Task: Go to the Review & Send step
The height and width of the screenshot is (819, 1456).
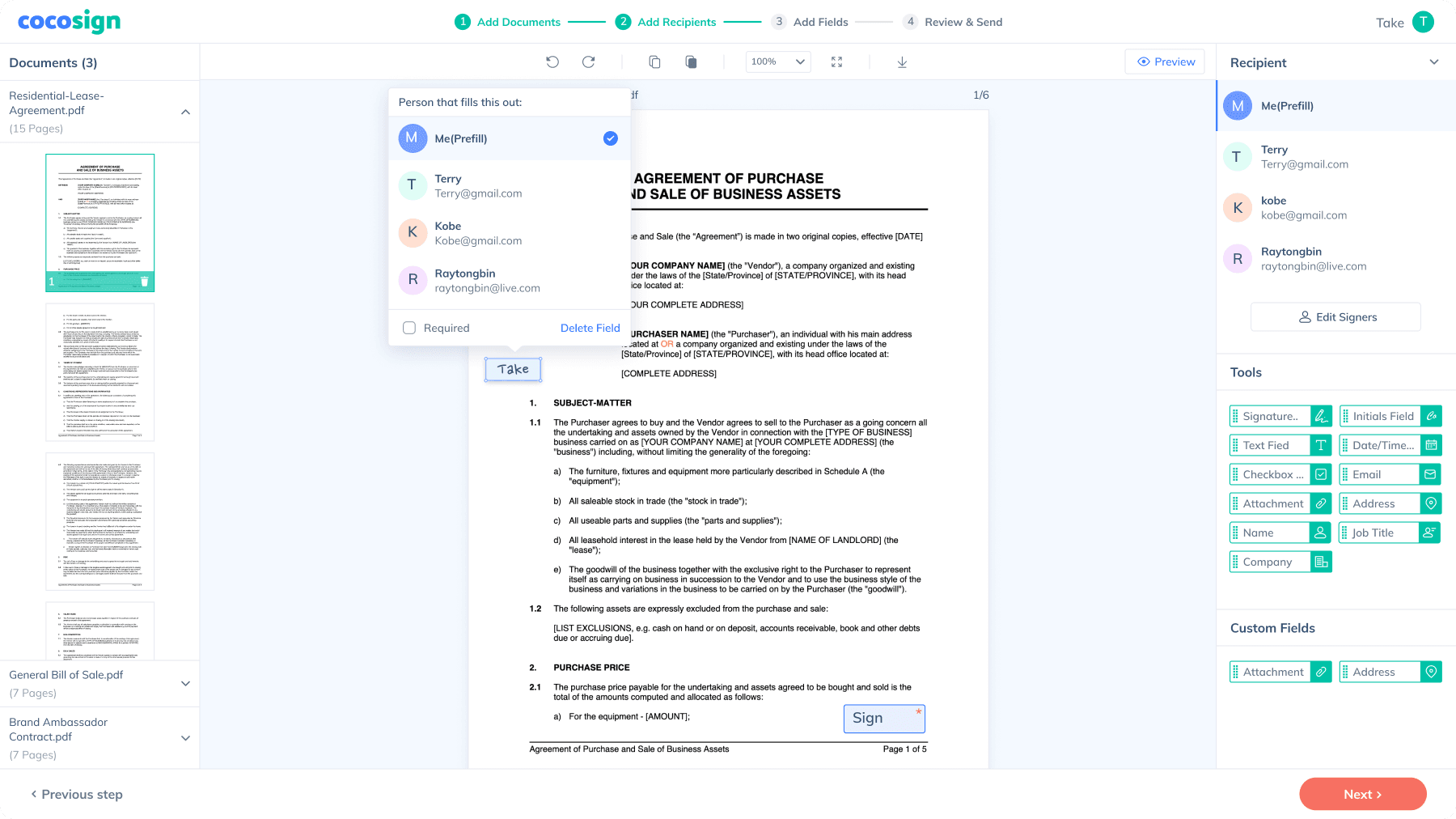Action: (953, 22)
